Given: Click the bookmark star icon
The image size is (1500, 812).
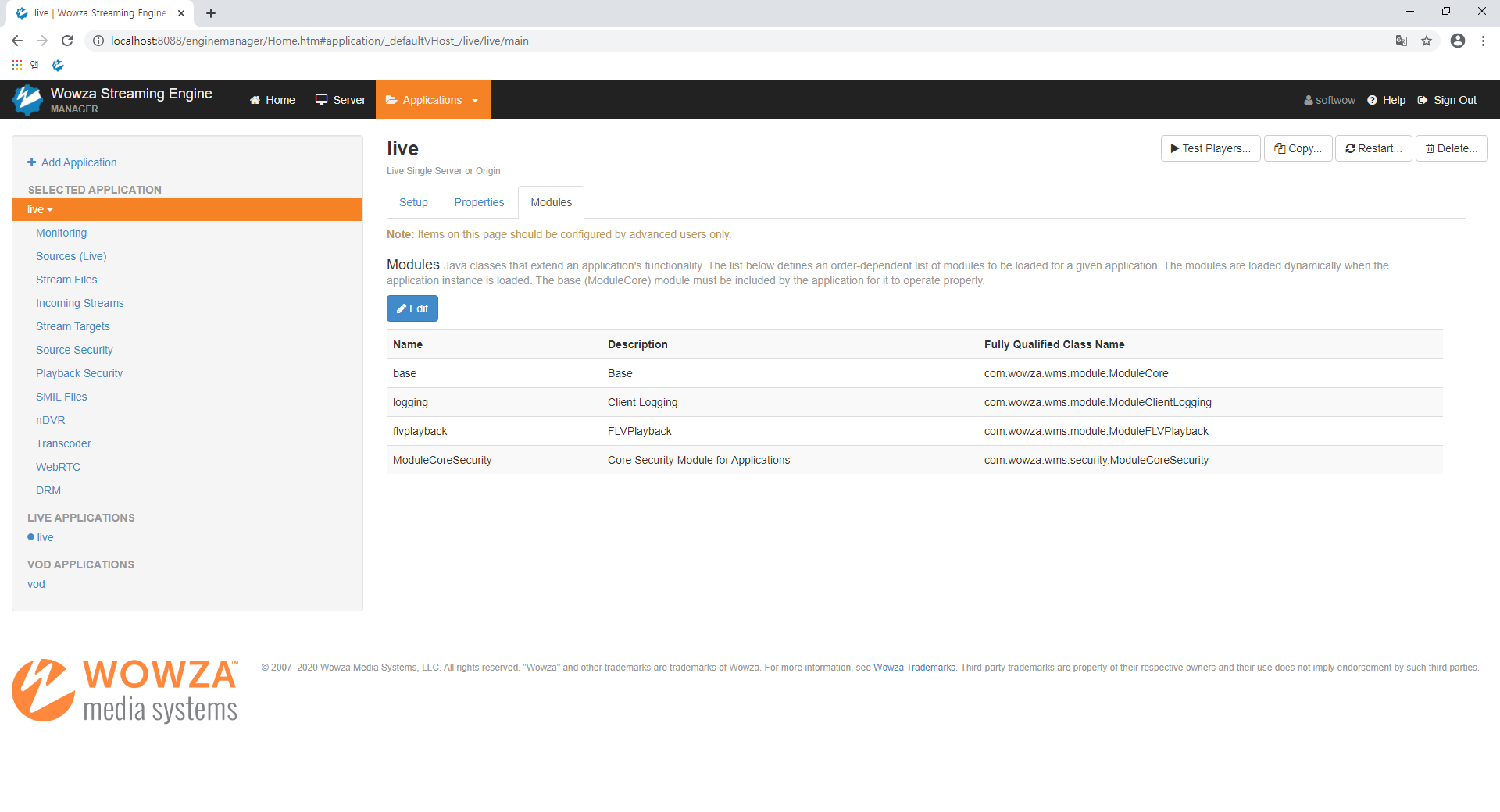Looking at the screenshot, I should point(1427,41).
